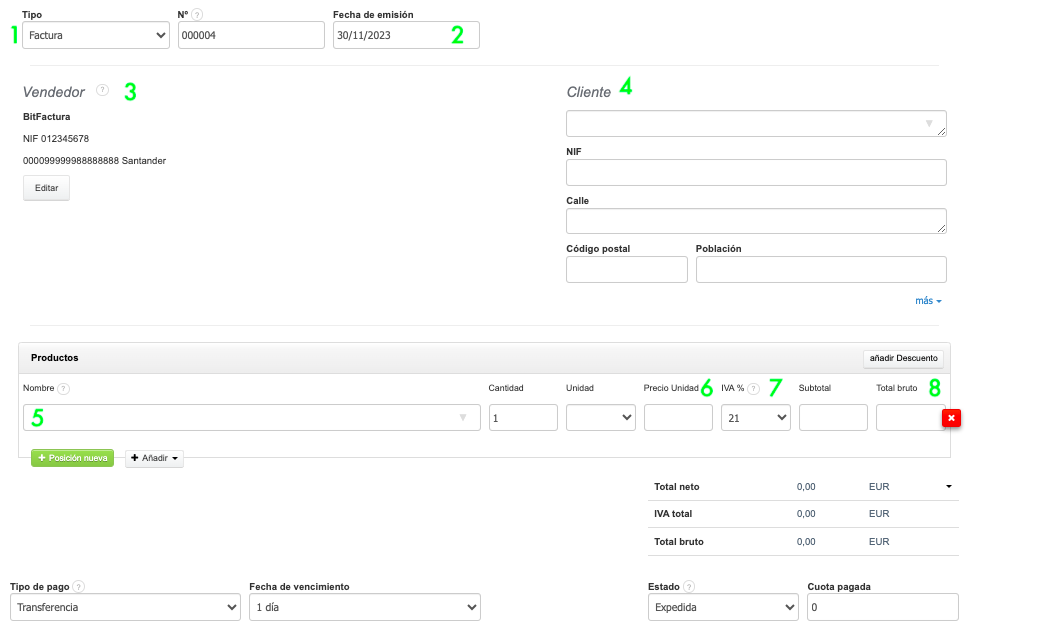Image resolution: width=1041 pixels, height=626 pixels.
Task: Click the green Posición nueva button
Action: pyautogui.click(x=73, y=458)
